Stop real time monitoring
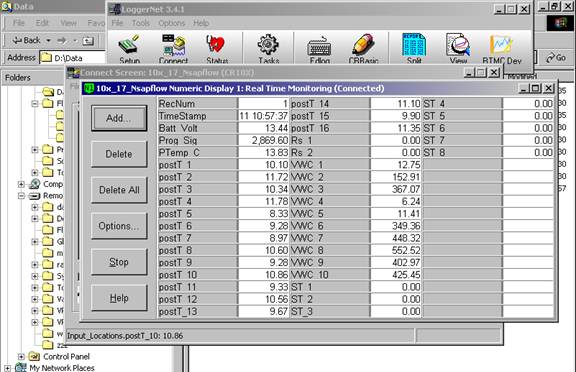The image size is (576, 372). (x=119, y=262)
